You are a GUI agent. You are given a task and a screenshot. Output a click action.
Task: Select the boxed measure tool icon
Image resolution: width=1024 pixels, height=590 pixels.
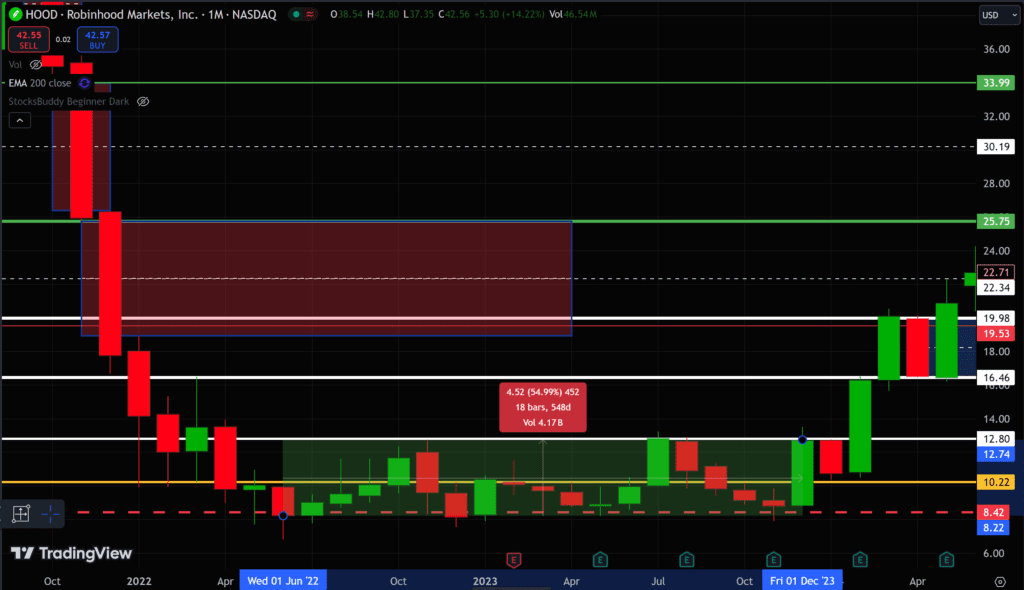tap(20, 514)
